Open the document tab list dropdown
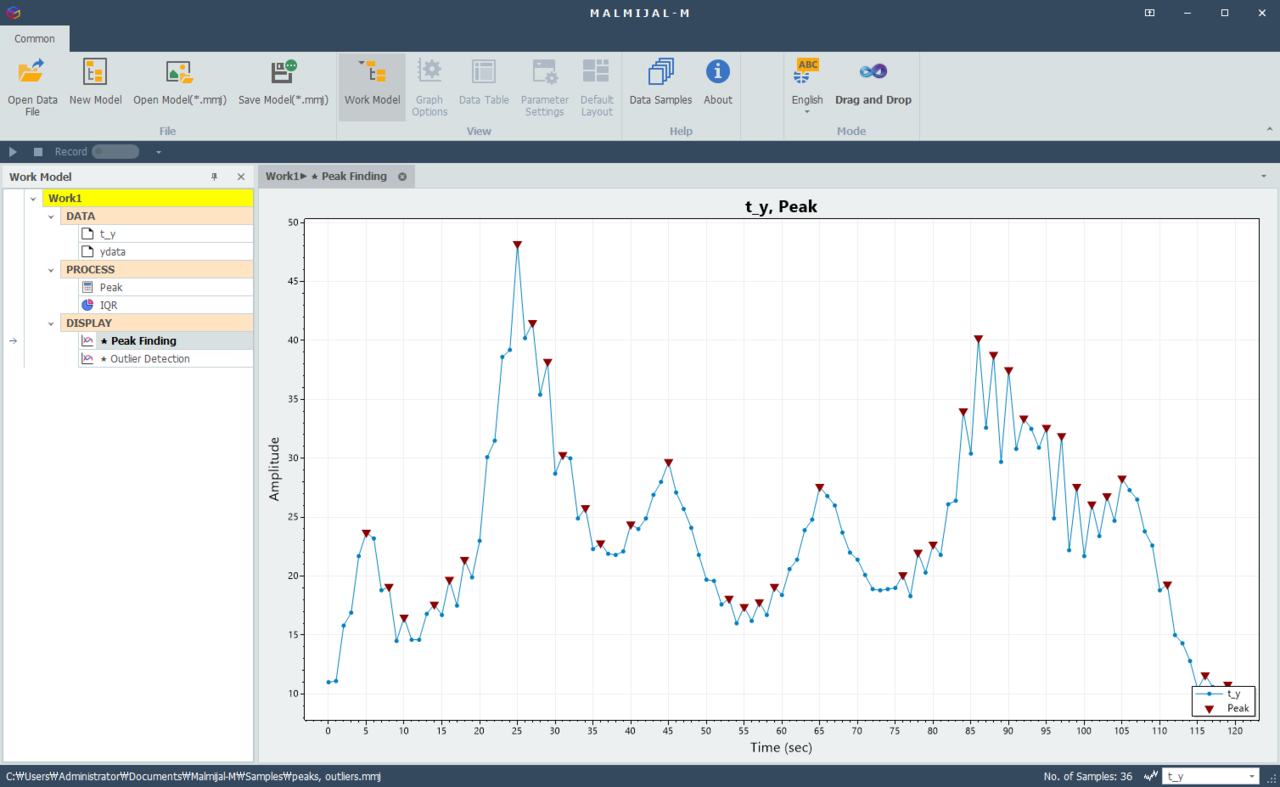 coord(1263,177)
